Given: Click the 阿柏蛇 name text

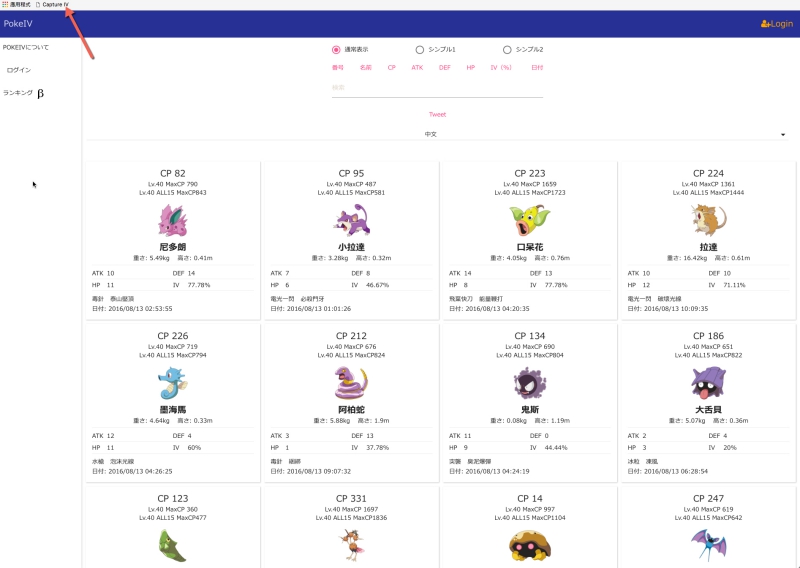Looking at the screenshot, I should (x=352, y=410).
